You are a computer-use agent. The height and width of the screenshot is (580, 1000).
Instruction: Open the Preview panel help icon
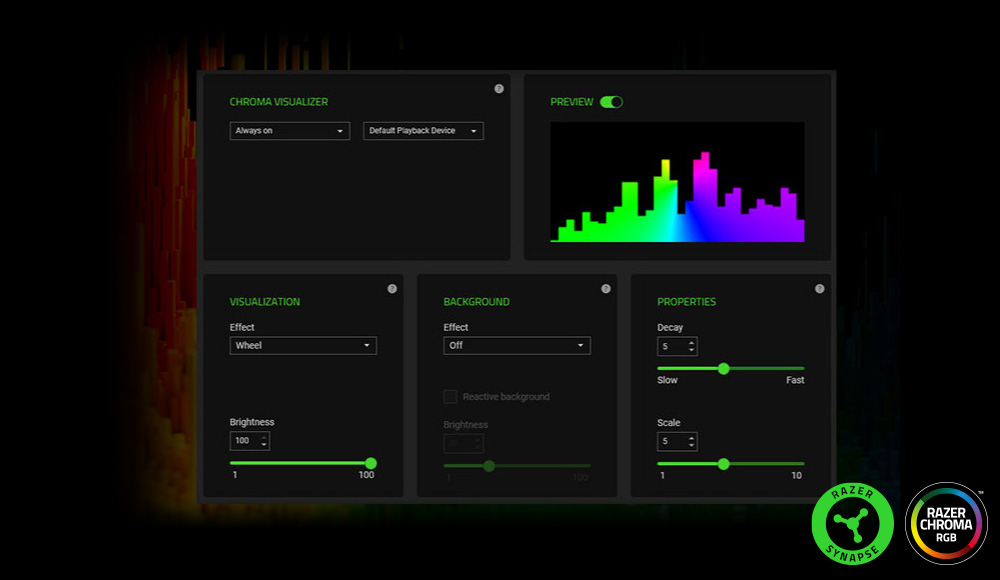click(819, 88)
